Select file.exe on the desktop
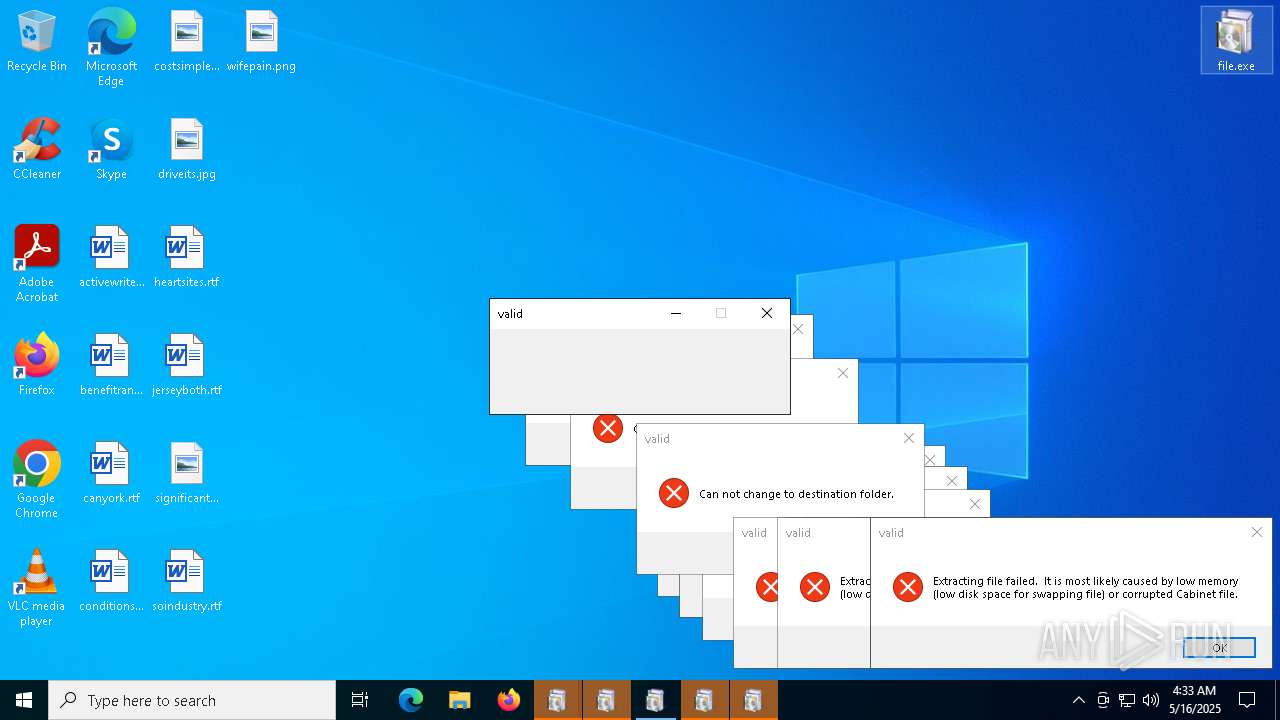The image size is (1280, 720). pyautogui.click(x=1236, y=41)
